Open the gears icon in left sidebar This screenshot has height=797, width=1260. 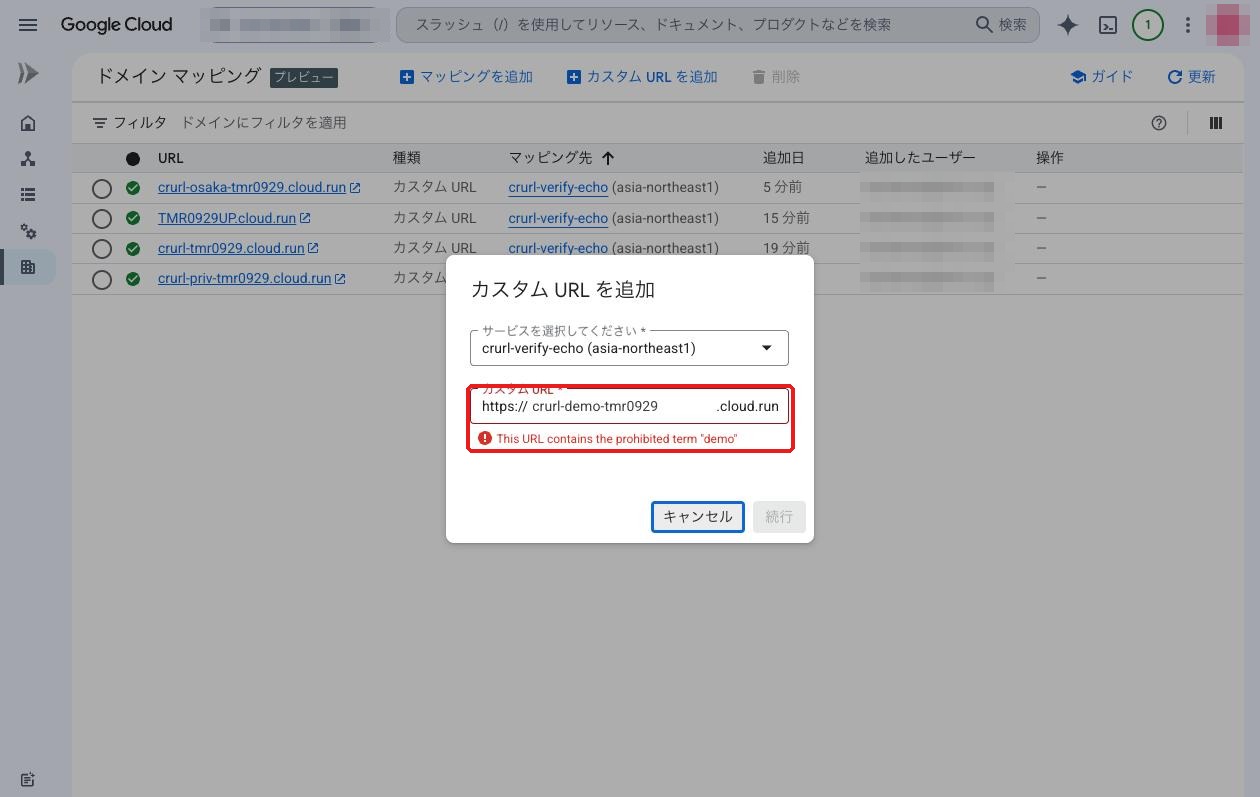(x=28, y=231)
